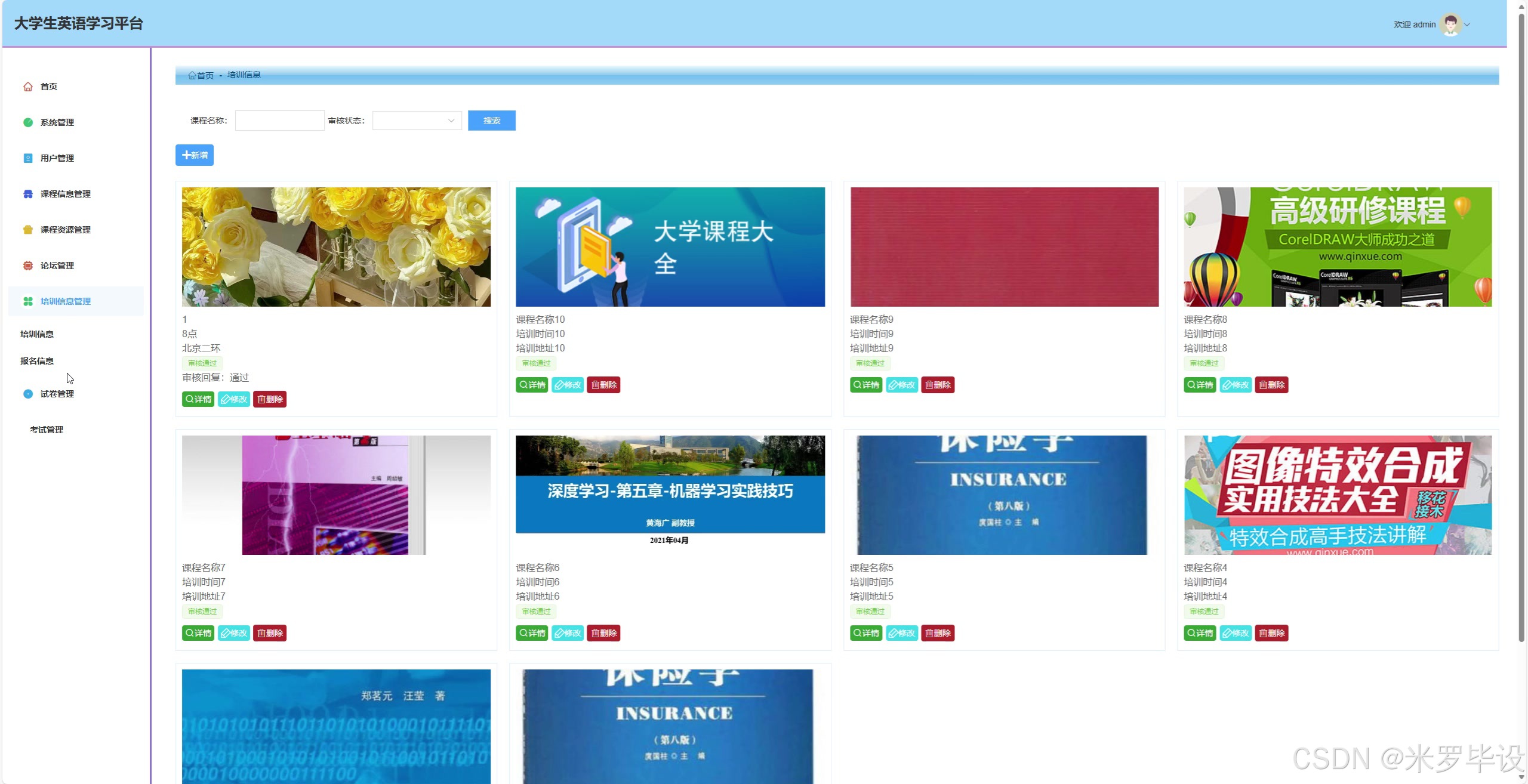Click the yellow 课程资源管理 sidebar icon
This screenshot has width=1528, height=784.
pos(28,230)
